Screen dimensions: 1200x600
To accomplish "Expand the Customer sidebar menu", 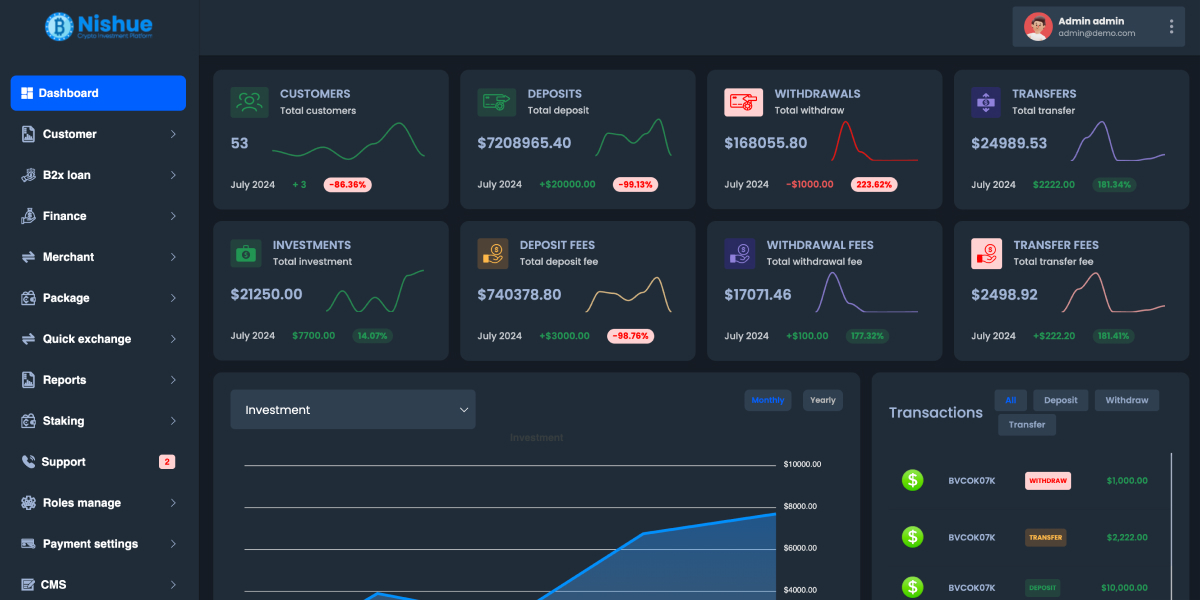I will 98,134.
